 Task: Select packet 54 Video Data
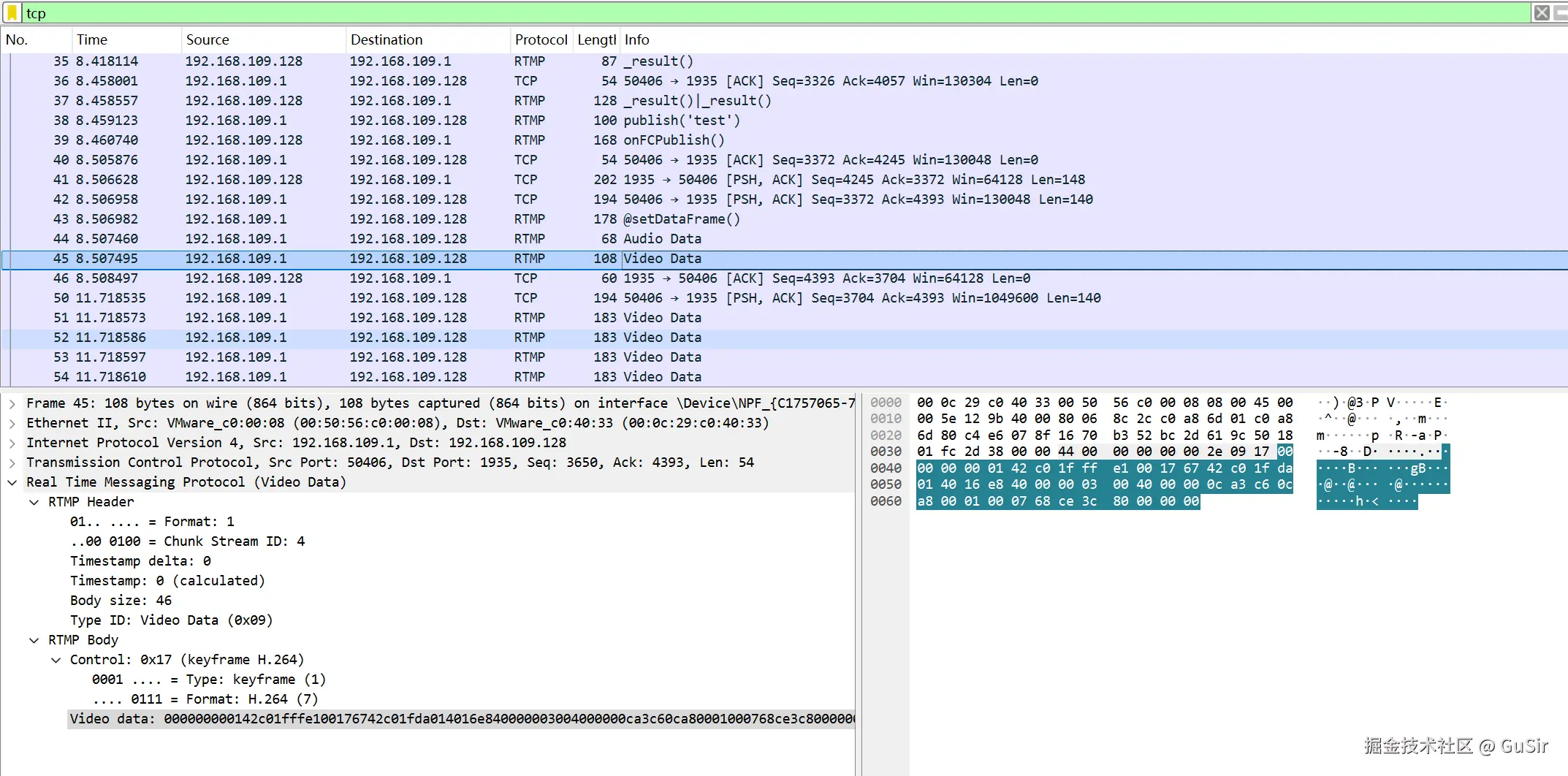784,377
